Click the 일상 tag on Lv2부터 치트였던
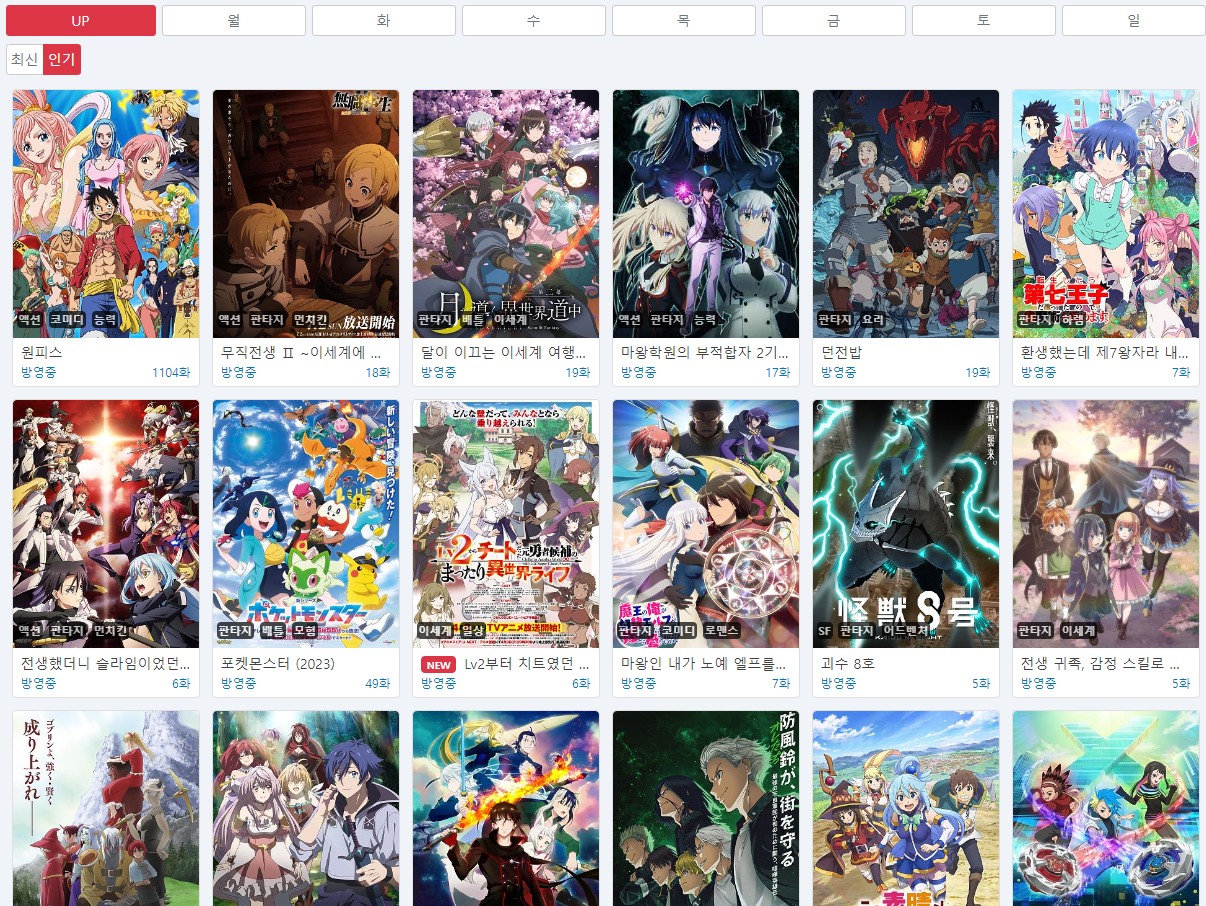 473,630
